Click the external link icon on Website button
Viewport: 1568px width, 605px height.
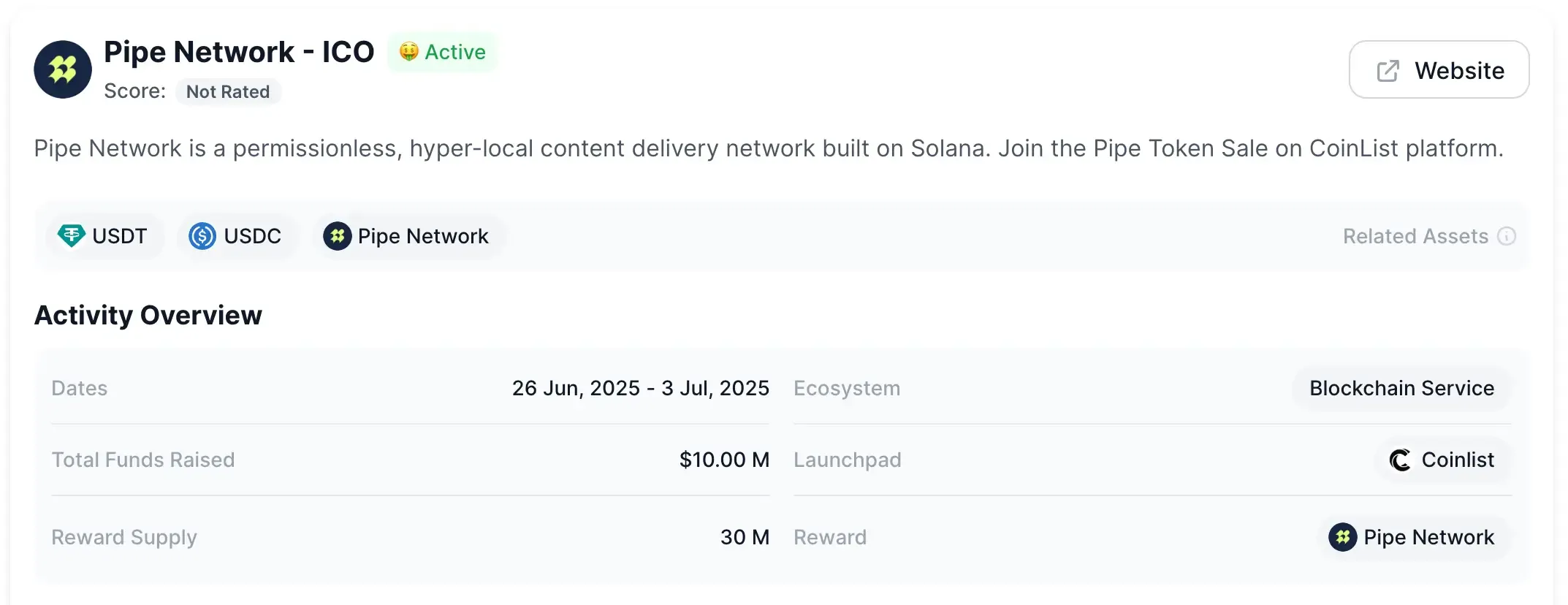coord(1388,69)
